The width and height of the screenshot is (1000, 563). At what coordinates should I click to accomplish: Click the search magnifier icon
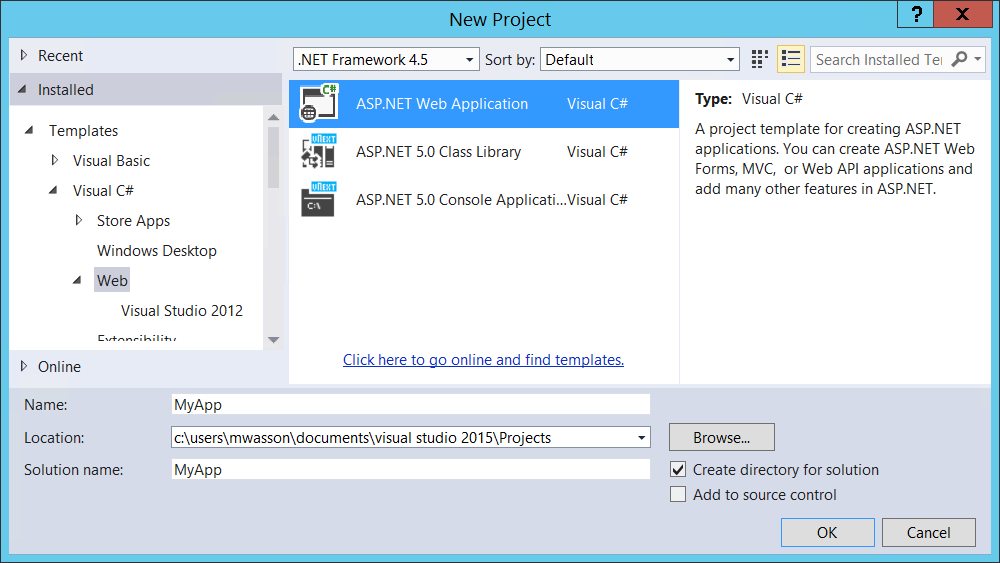(x=959, y=59)
